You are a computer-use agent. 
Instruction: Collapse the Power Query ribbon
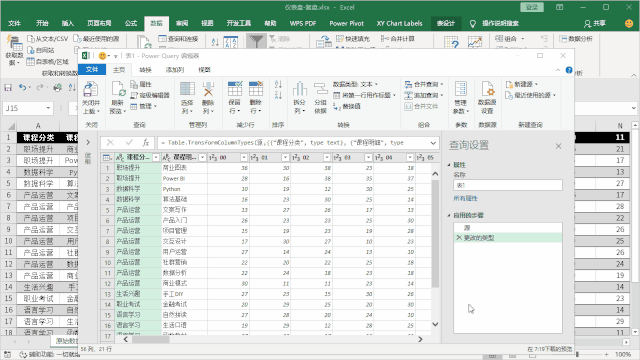pos(558,70)
